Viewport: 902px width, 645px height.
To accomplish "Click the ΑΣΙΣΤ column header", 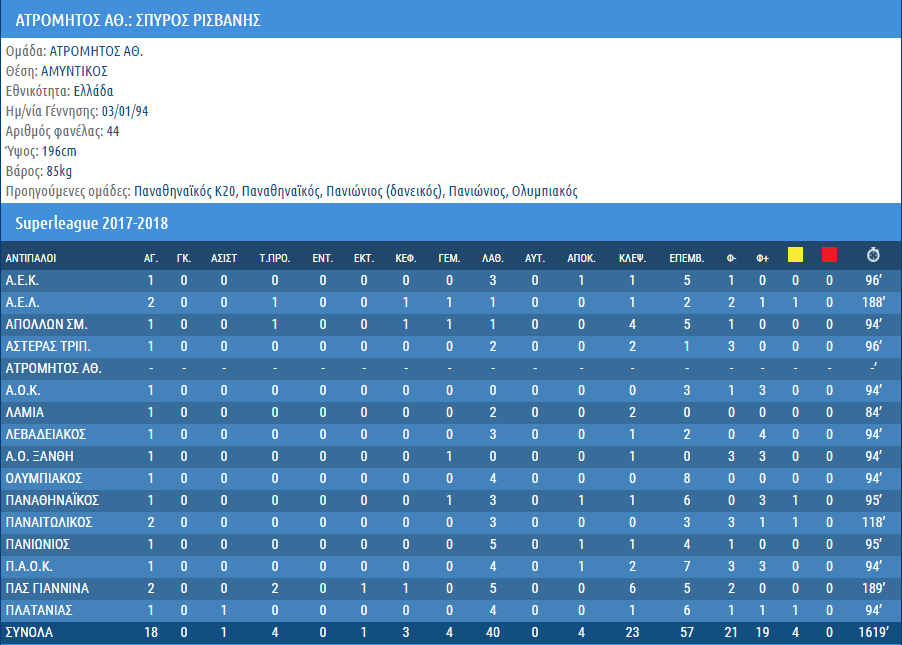I will pos(224,258).
